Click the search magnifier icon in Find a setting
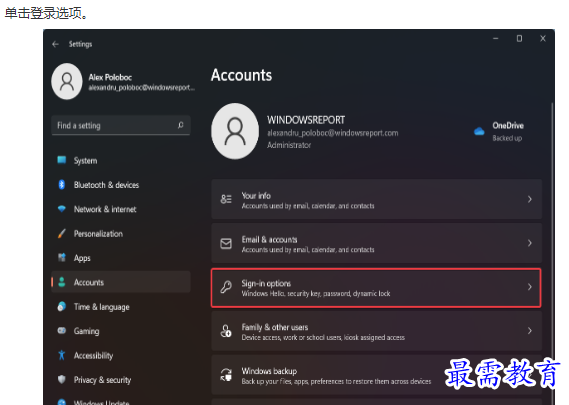 [180, 125]
